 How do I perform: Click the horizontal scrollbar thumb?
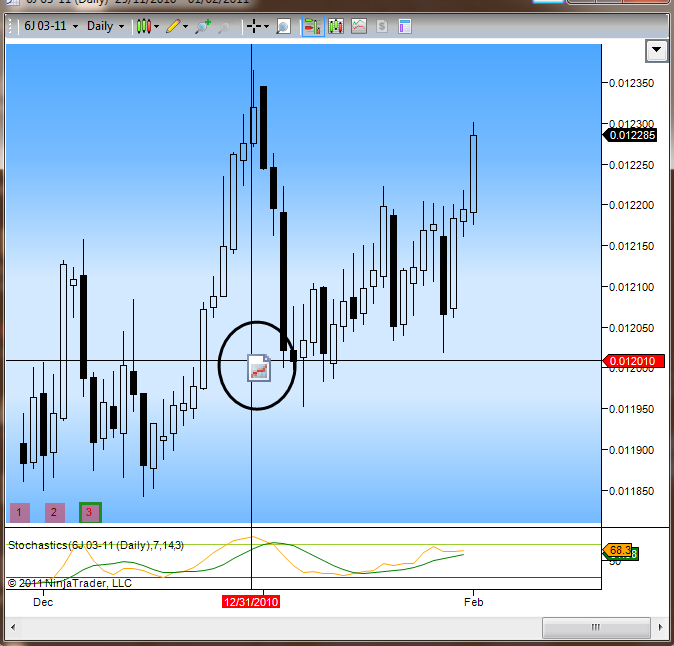[596, 628]
